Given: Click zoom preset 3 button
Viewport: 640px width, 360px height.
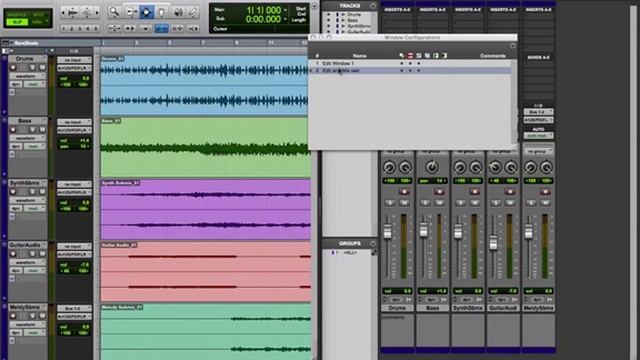Looking at the screenshot, I should (x=80, y=29).
